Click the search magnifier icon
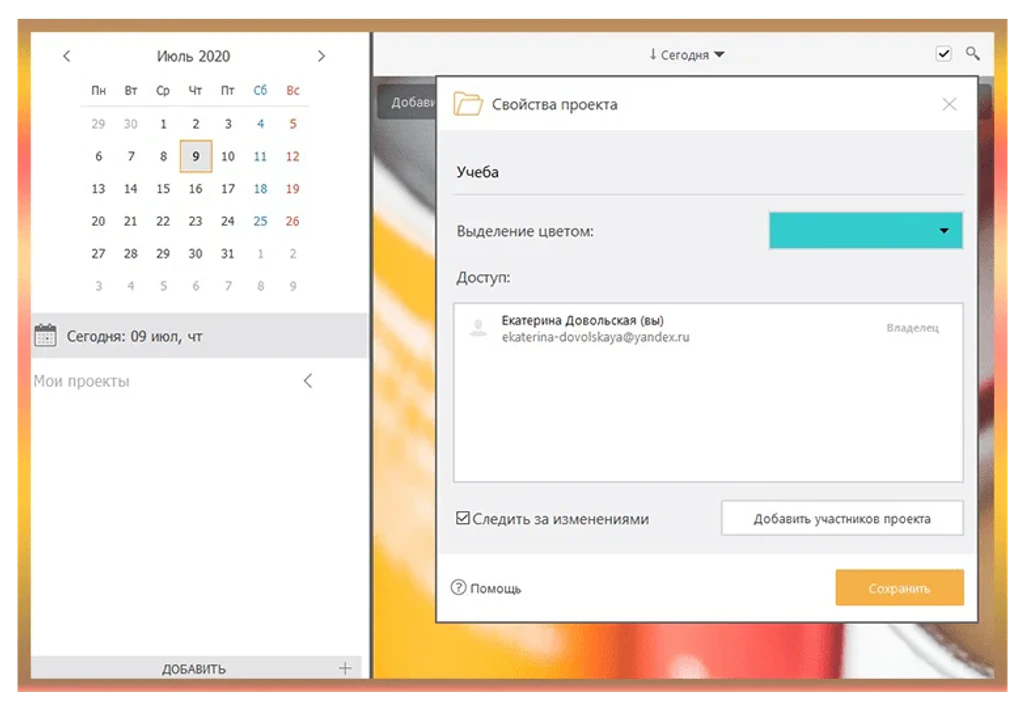Image resolution: width=1024 pixels, height=710 pixels. 972,53
